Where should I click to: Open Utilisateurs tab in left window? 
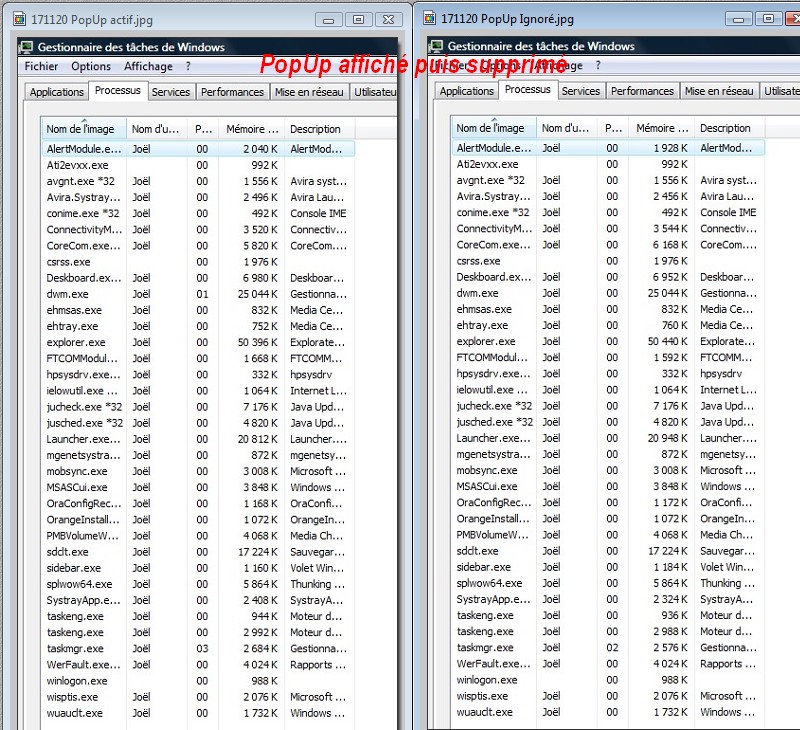click(x=374, y=92)
